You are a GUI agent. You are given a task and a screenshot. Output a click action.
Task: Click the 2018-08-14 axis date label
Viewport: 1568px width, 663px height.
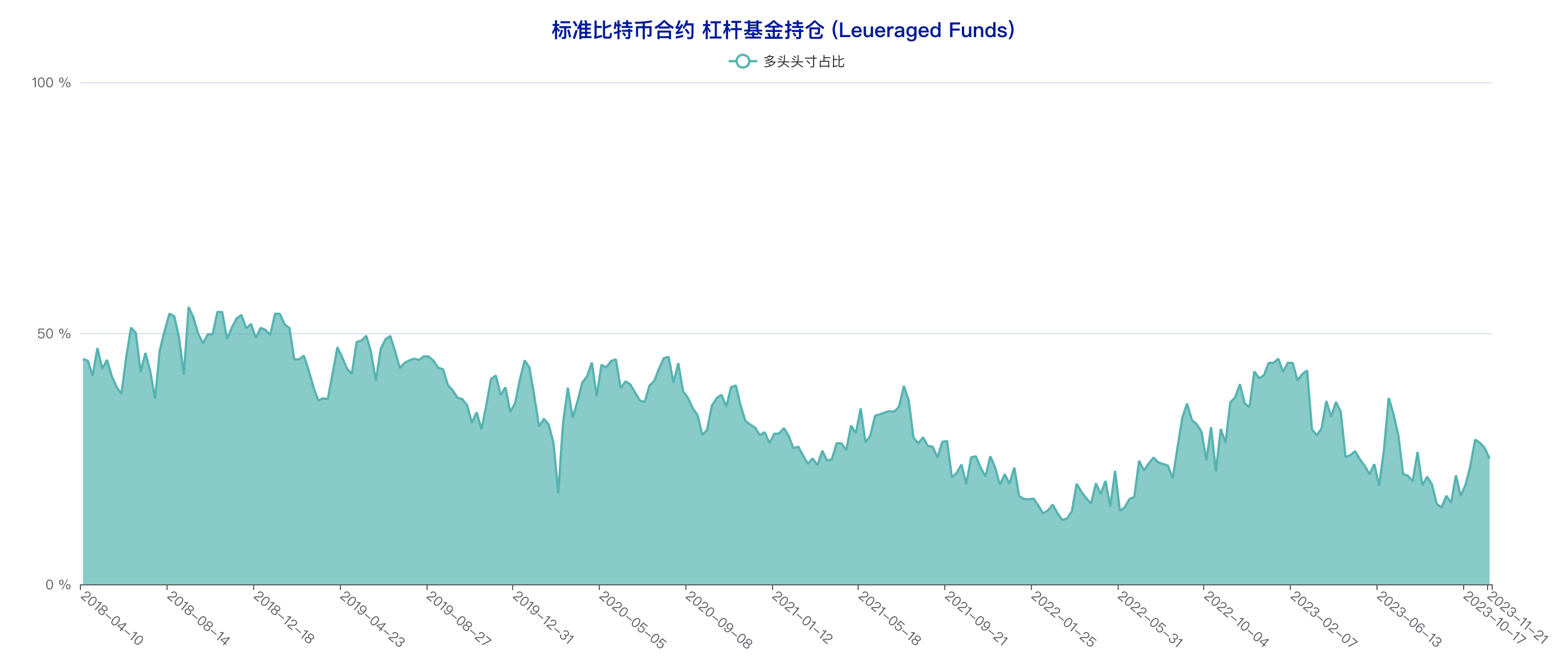pos(198,618)
